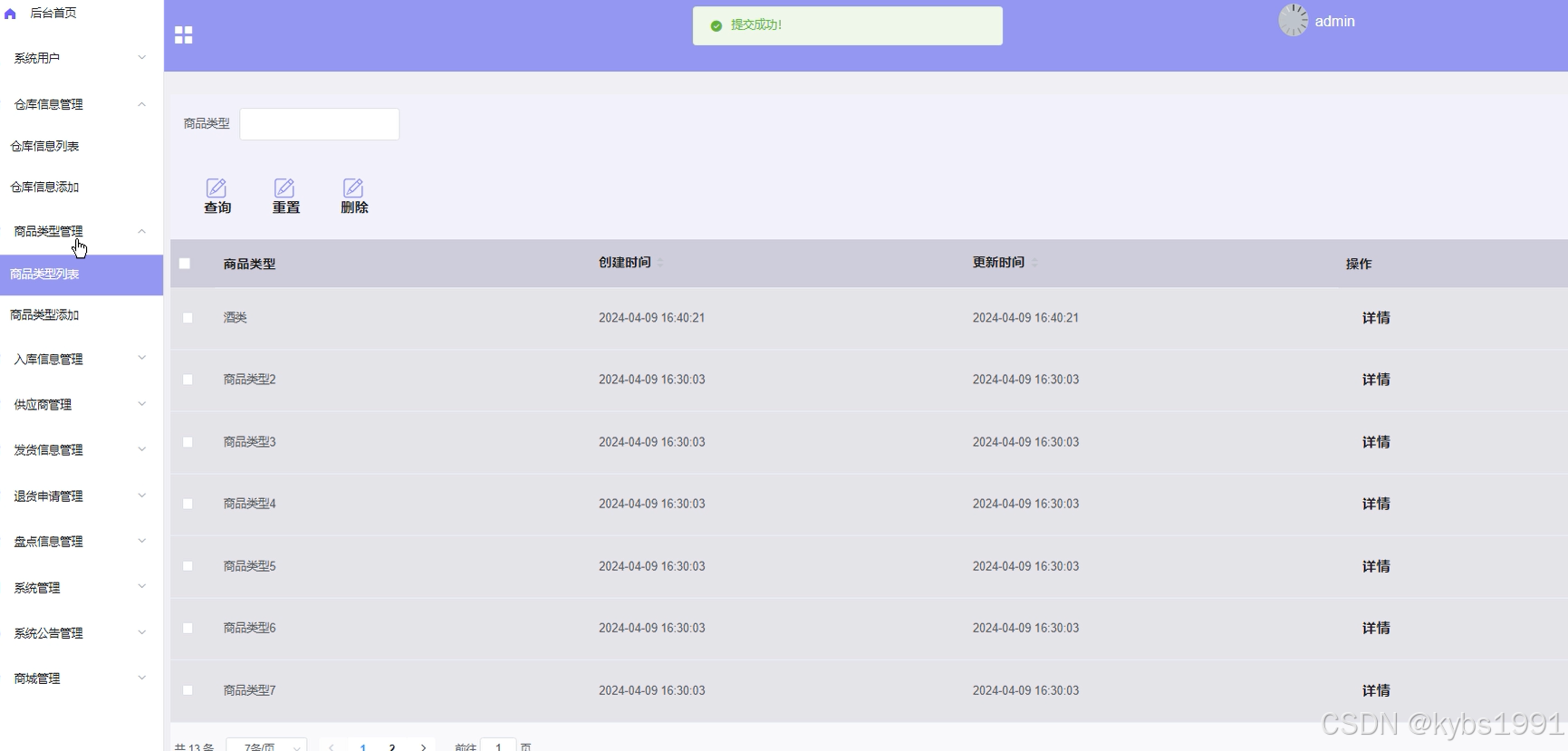This screenshot has height=751, width=1568.
Task: Focus the page jump number input
Action: coord(498,746)
